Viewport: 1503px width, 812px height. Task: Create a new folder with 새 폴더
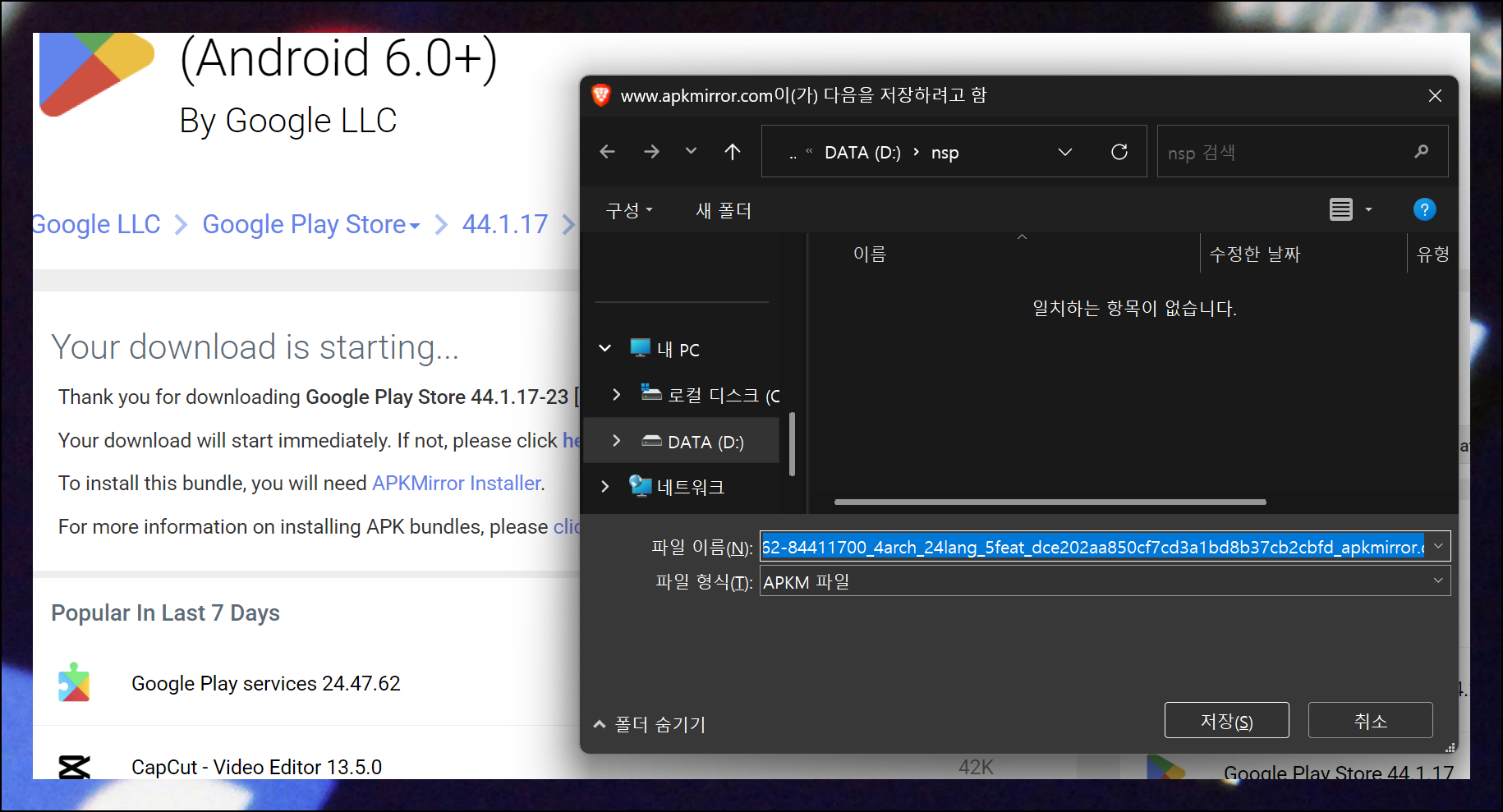coord(723,210)
